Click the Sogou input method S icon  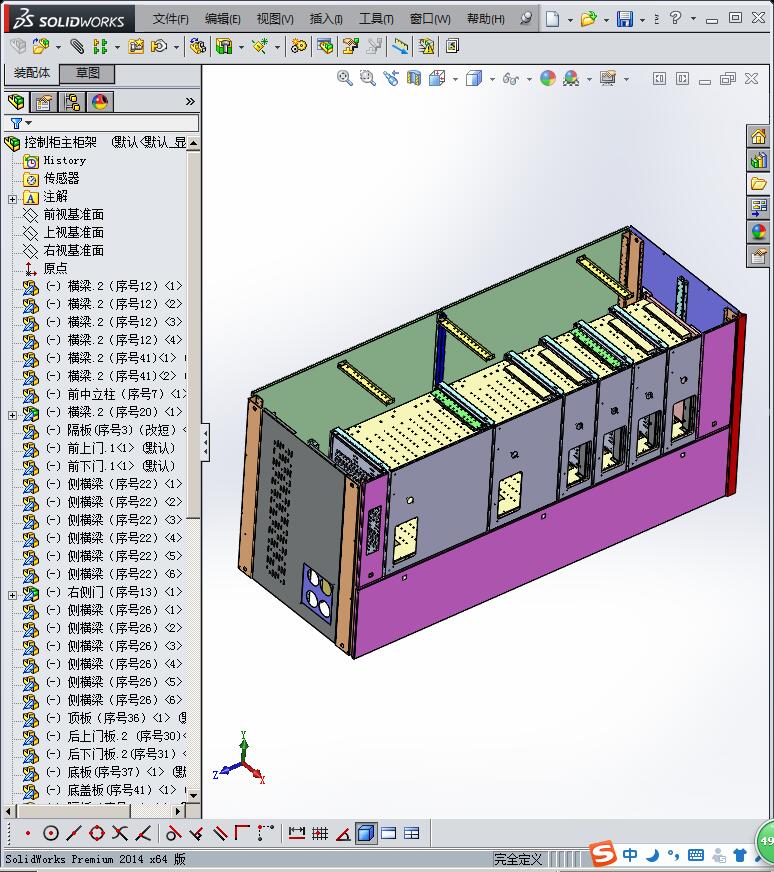pos(603,853)
